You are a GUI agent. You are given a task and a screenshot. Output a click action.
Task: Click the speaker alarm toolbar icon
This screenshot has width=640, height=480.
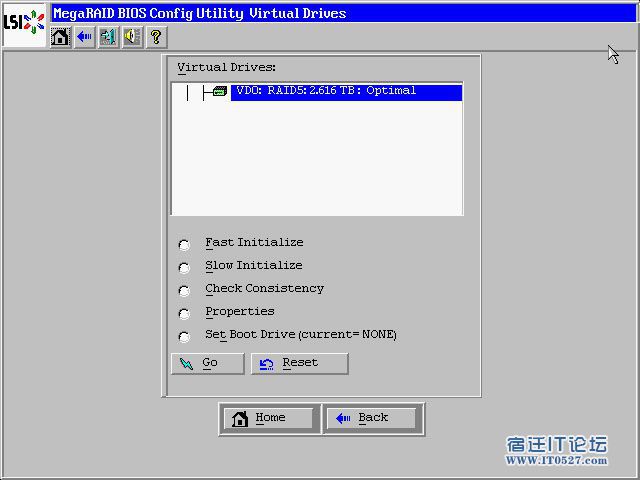click(x=132, y=37)
